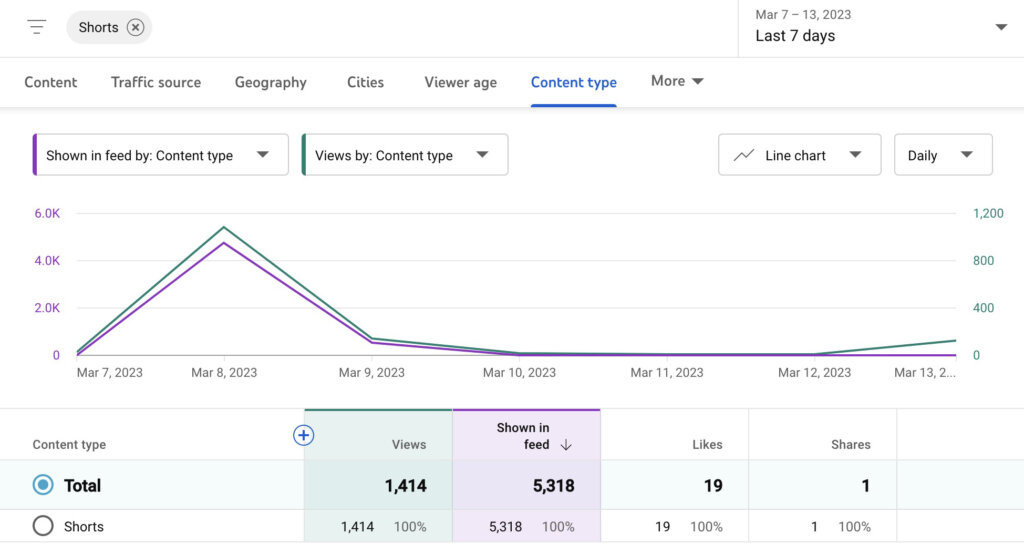Screen dimensions: 1024x544
Task: Click the Mar 11, 2023 axis label
Action: pos(667,373)
